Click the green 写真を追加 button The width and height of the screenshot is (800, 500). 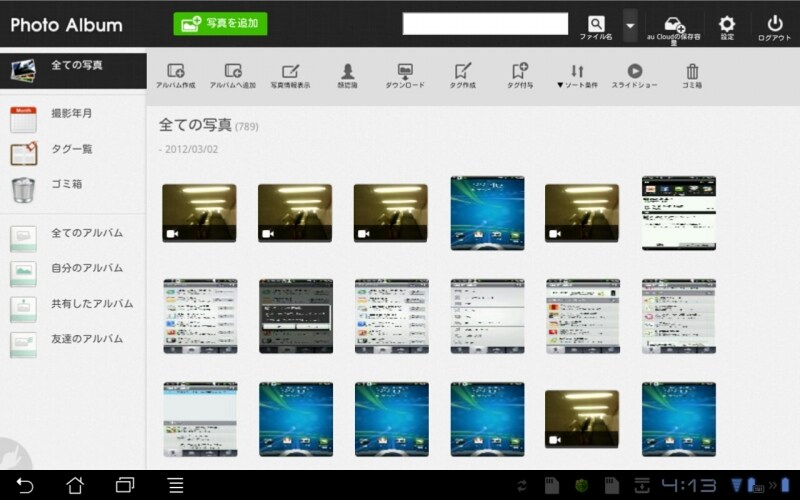tap(220, 24)
